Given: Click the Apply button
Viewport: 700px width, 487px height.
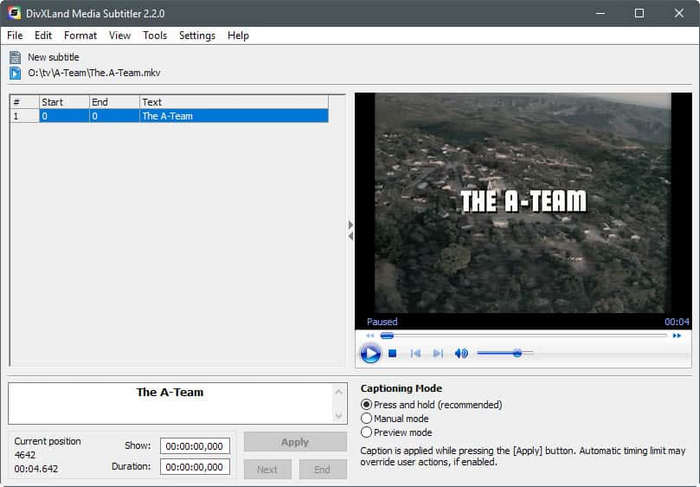Looking at the screenshot, I should point(295,442).
